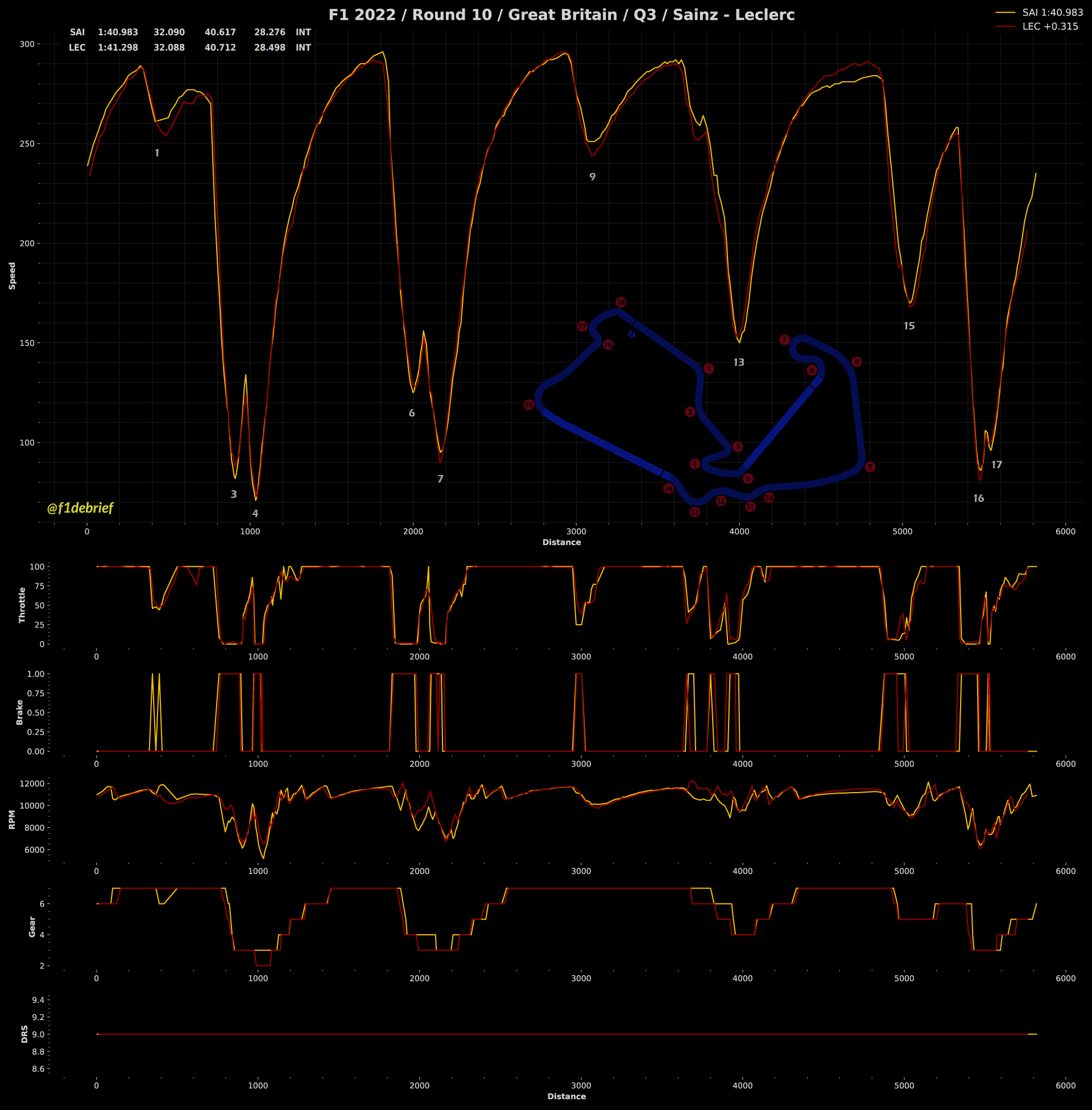The height and width of the screenshot is (1110, 1092).
Task: Click the turn 13 marker on the track map
Action: [x=694, y=511]
